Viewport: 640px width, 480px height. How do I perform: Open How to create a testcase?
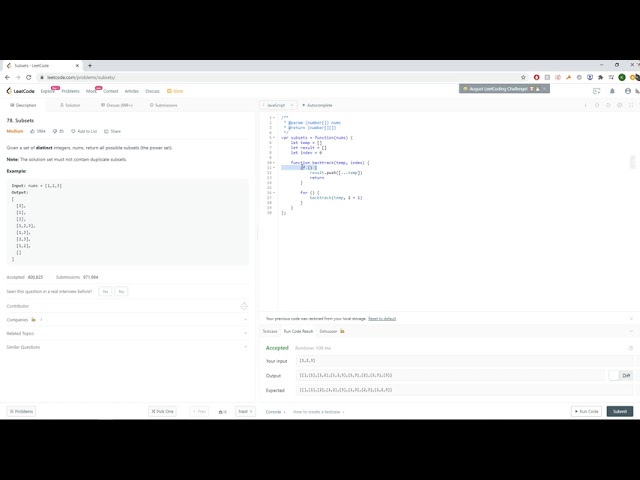pos(318,412)
